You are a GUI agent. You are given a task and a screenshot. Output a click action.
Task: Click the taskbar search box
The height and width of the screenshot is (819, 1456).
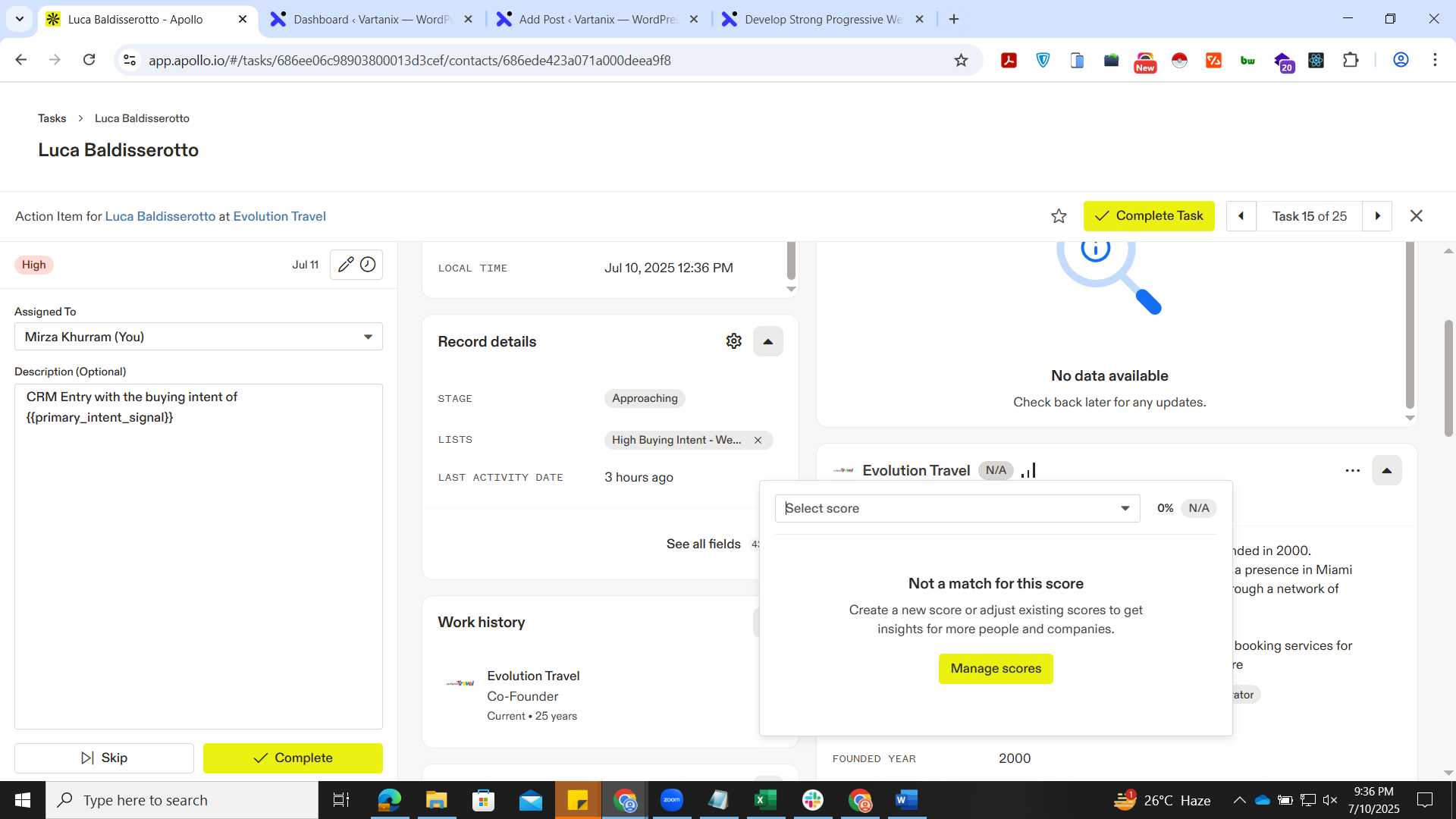pyautogui.click(x=182, y=800)
